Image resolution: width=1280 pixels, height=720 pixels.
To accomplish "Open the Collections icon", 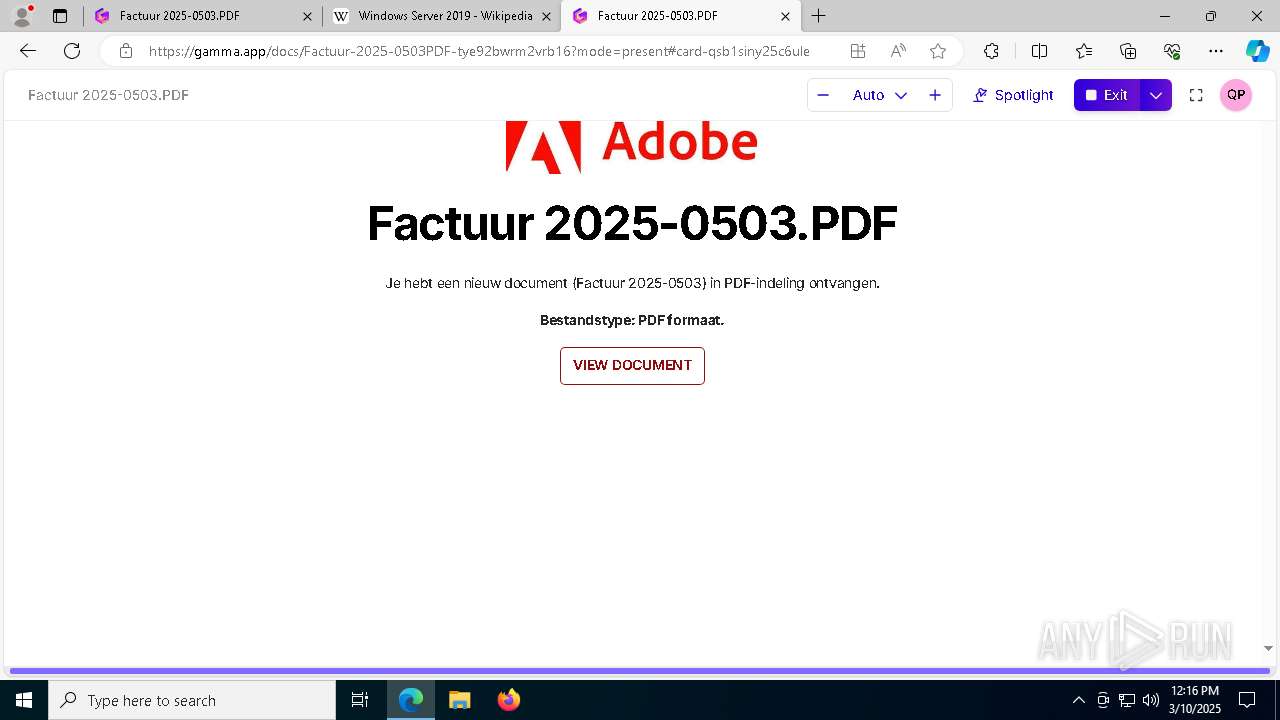I will pos(1128,51).
